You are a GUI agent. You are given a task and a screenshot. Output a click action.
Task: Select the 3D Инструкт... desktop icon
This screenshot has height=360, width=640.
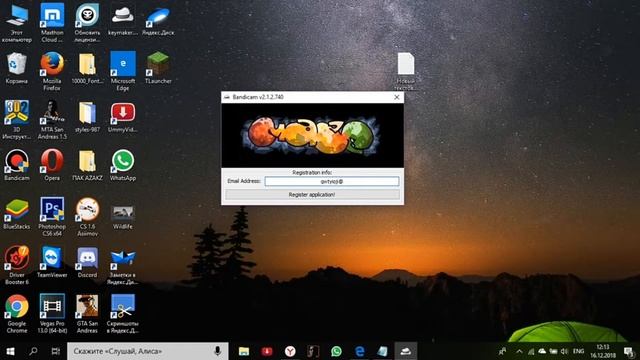pos(17,120)
